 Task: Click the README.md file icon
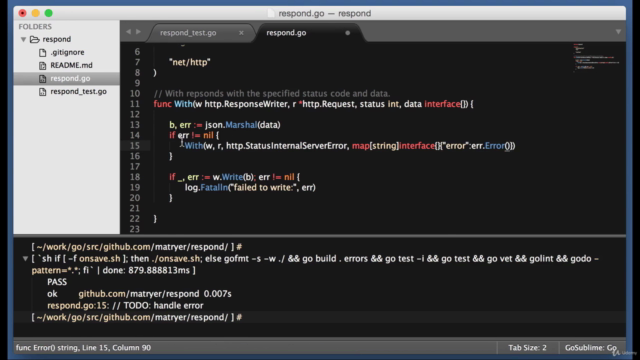tap(42, 65)
